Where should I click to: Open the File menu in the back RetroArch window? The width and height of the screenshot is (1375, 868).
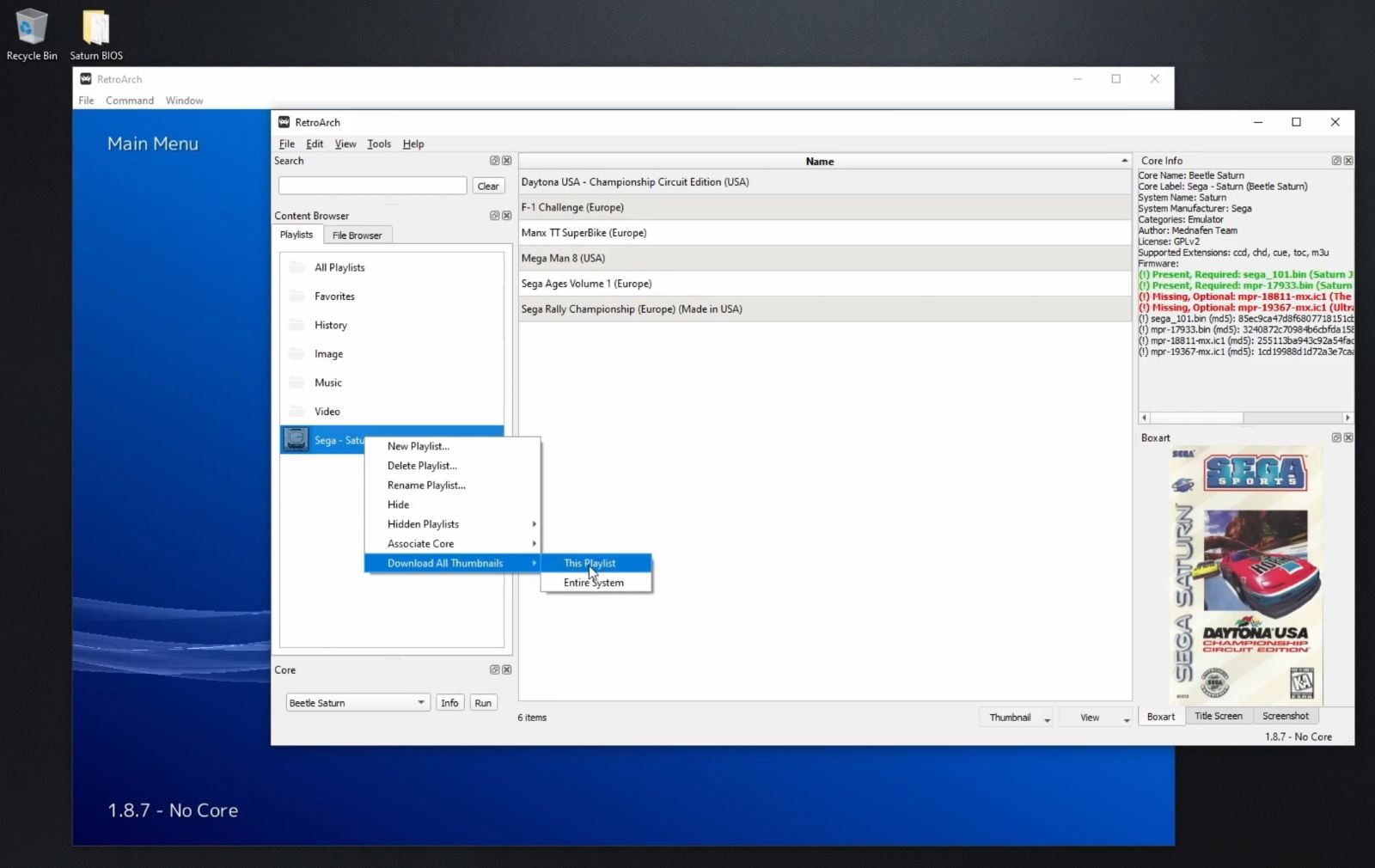coord(86,101)
